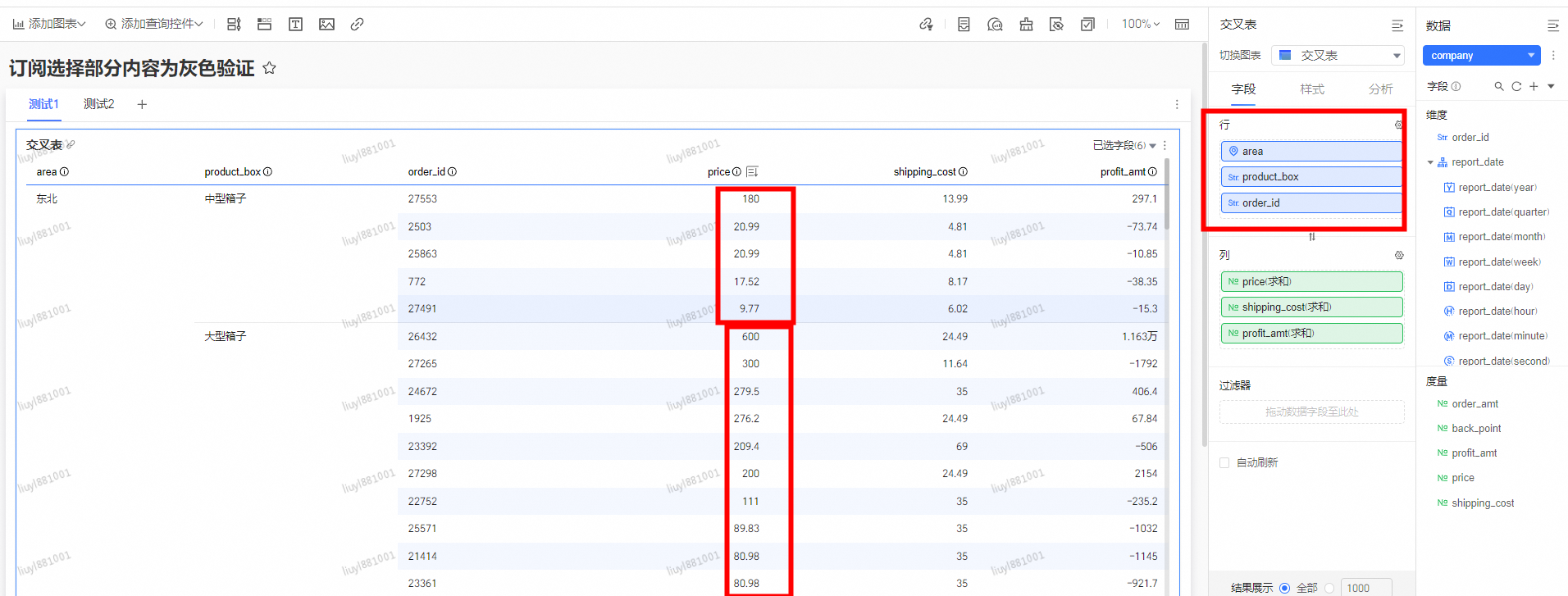Favorite the dashboard with the star icon

tap(269, 68)
